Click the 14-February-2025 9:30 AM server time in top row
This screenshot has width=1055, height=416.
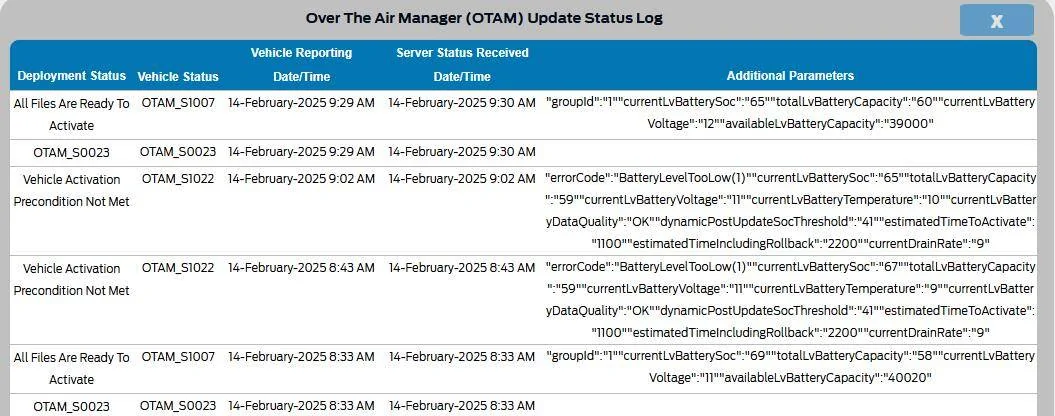(x=462, y=103)
